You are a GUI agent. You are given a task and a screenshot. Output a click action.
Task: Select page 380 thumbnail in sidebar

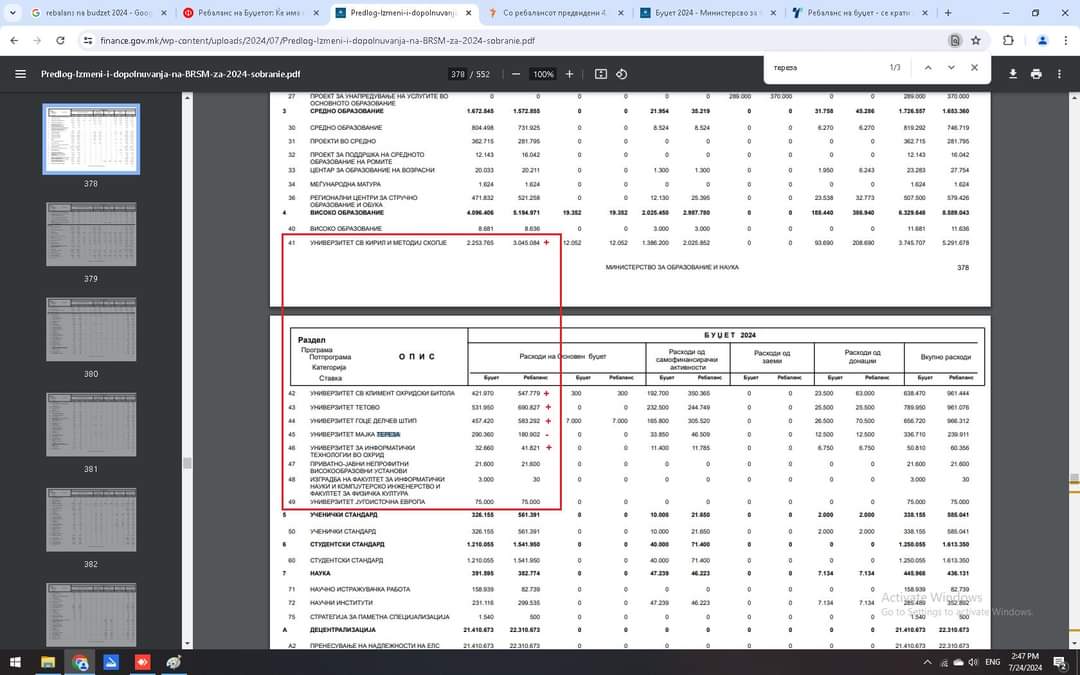91,329
